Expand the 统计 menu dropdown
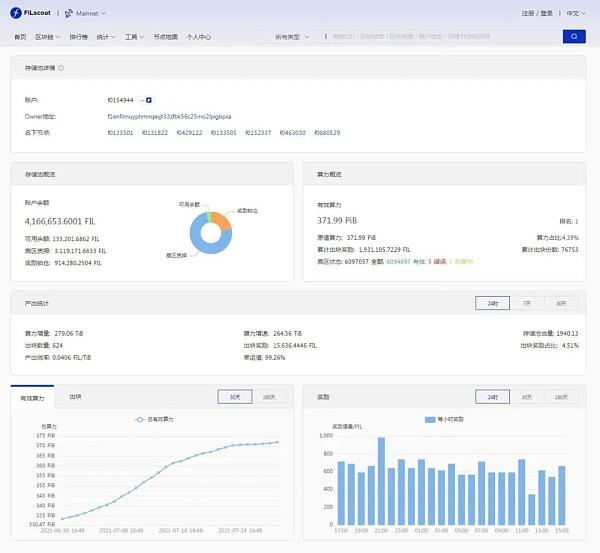Screen dimensions: 600x553 (106, 37)
